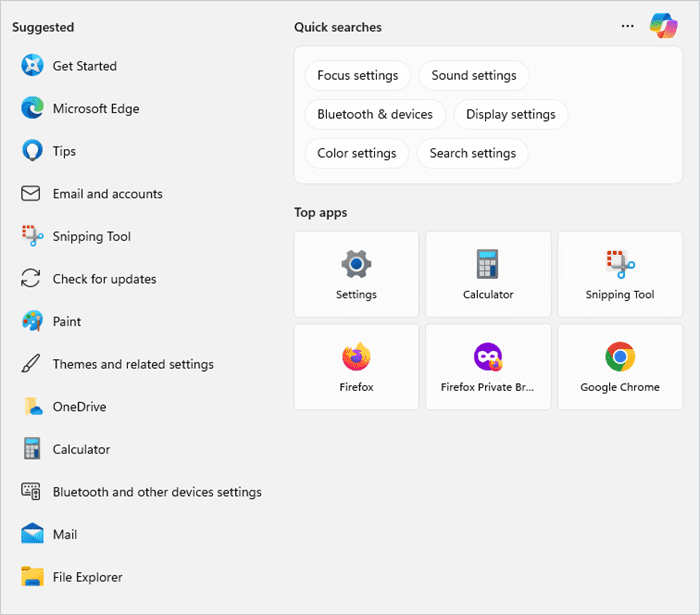
Task: Open the Copilot icon at top right
Action: 664,26
